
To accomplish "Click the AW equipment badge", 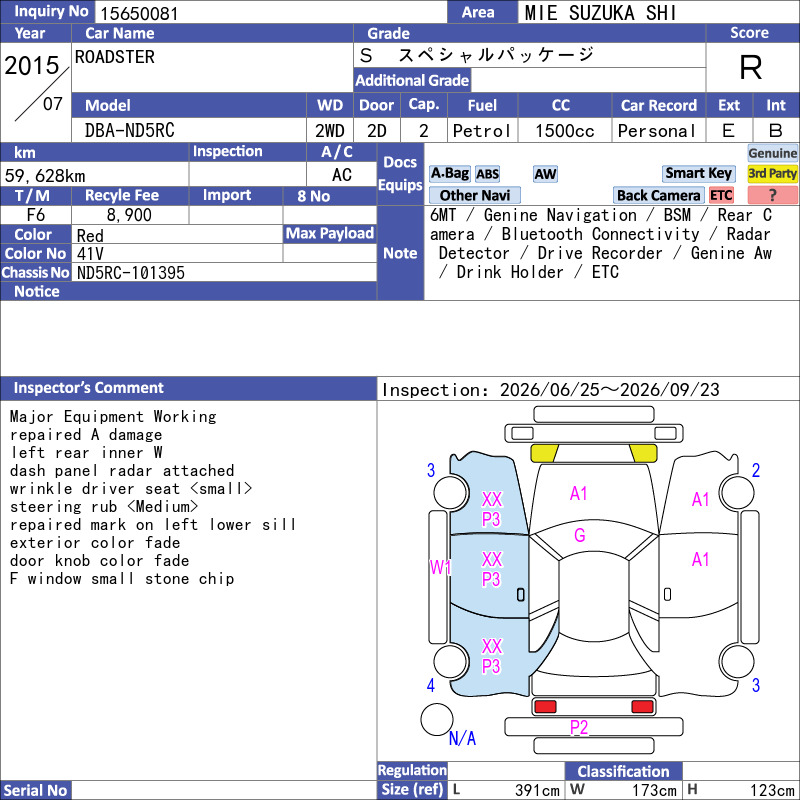I will [545, 174].
